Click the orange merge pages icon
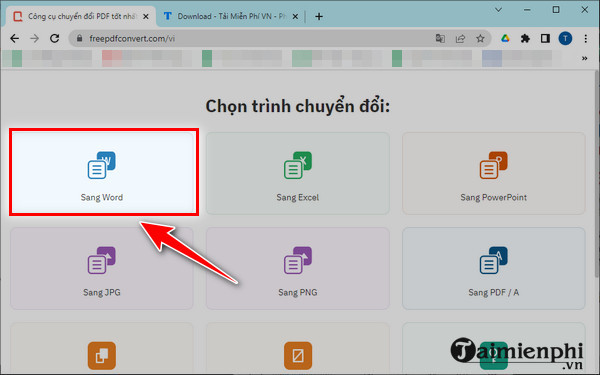 pos(102,355)
